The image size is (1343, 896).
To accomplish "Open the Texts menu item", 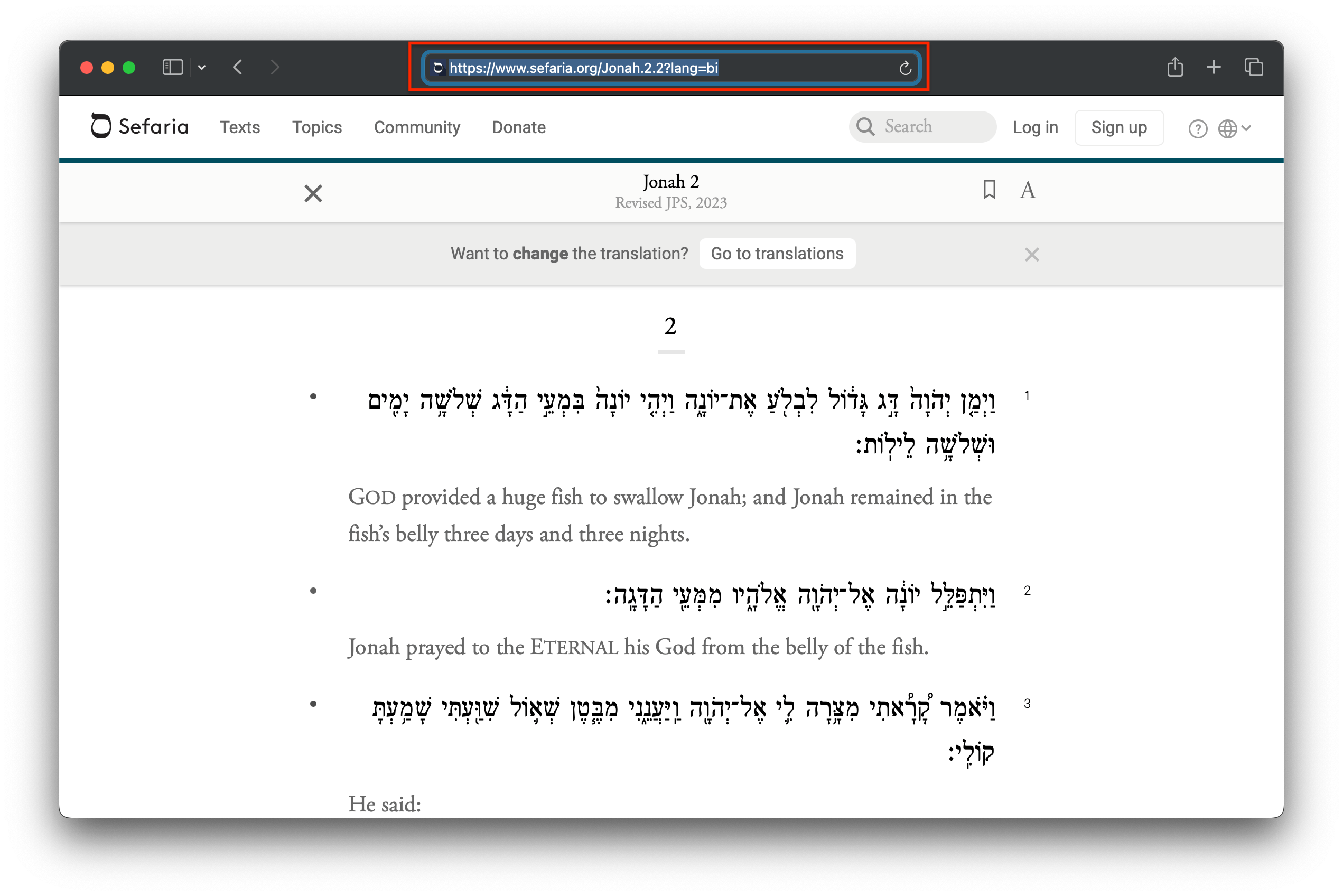I will coord(240,127).
